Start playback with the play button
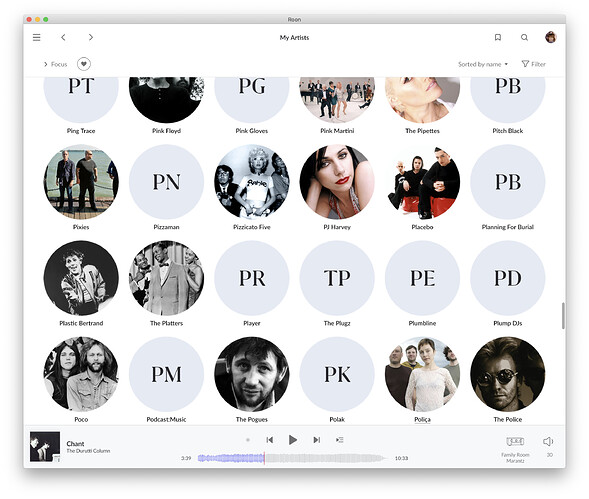The image size is (589, 499). (x=293, y=440)
